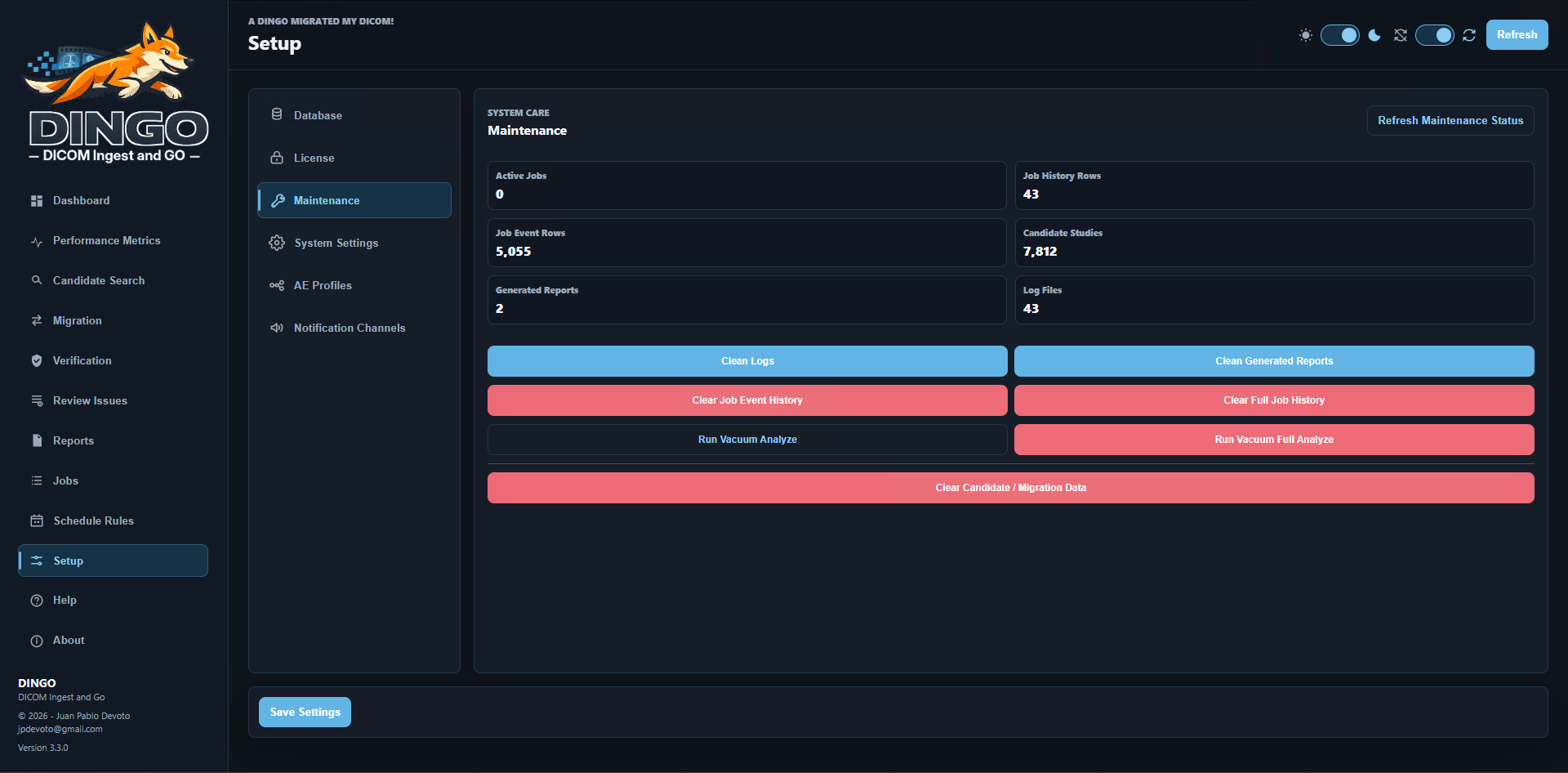The image size is (1568, 773).
Task: Switch to the AE Profiles tab
Action: click(x=354, y=285)
